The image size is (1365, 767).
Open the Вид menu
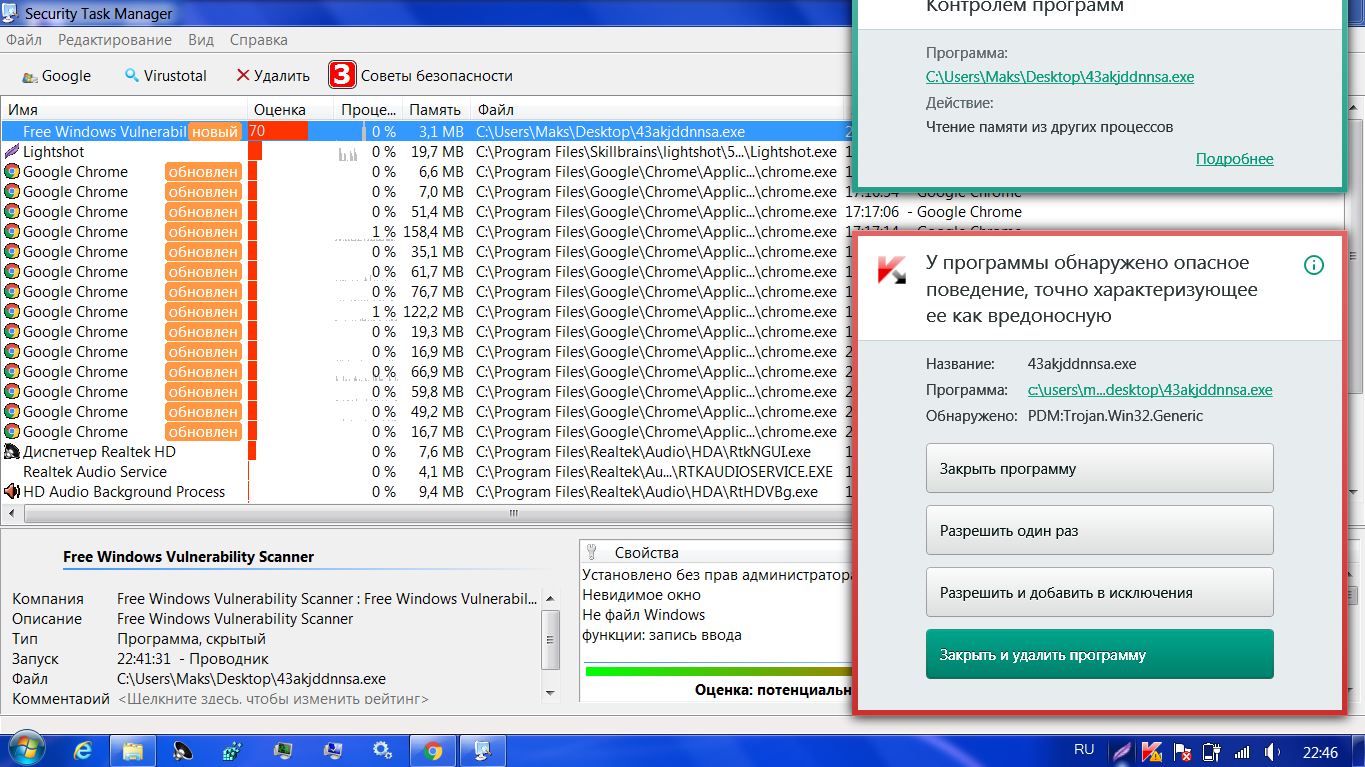(x=201, y=40)
